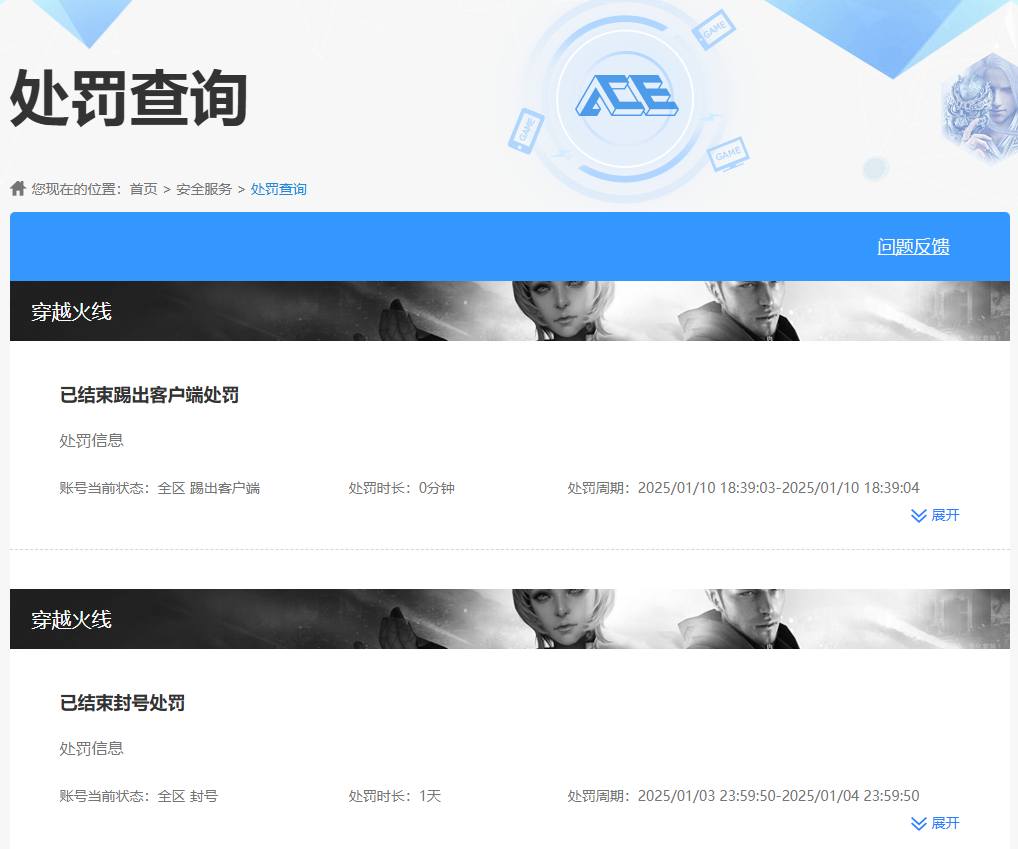Click status 全区 封号
Viewport: 1018px width, 849px height.
188,796
